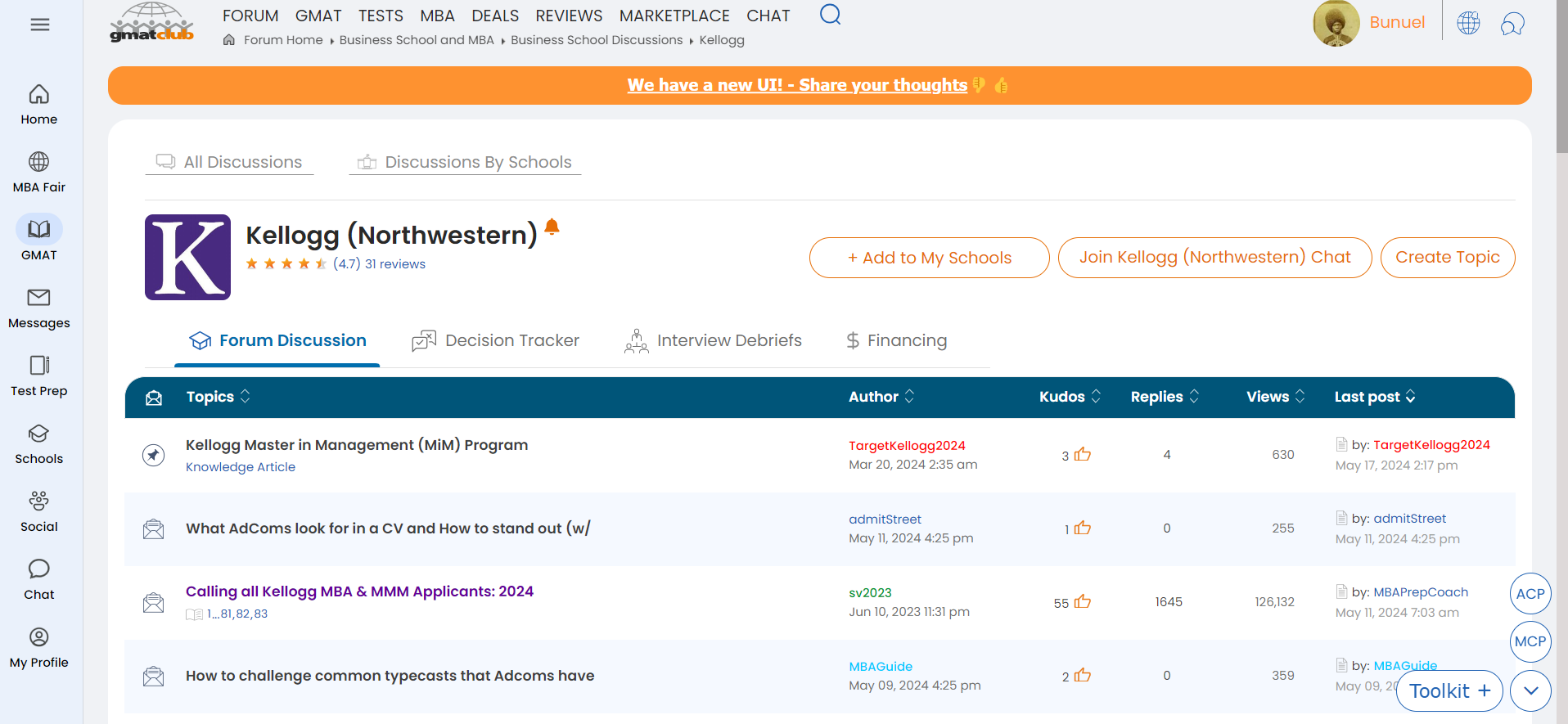Image resolution: width=1568 pixels, height=724 pixels.
Task: Click the Create Topic button
Action: 1447,258
